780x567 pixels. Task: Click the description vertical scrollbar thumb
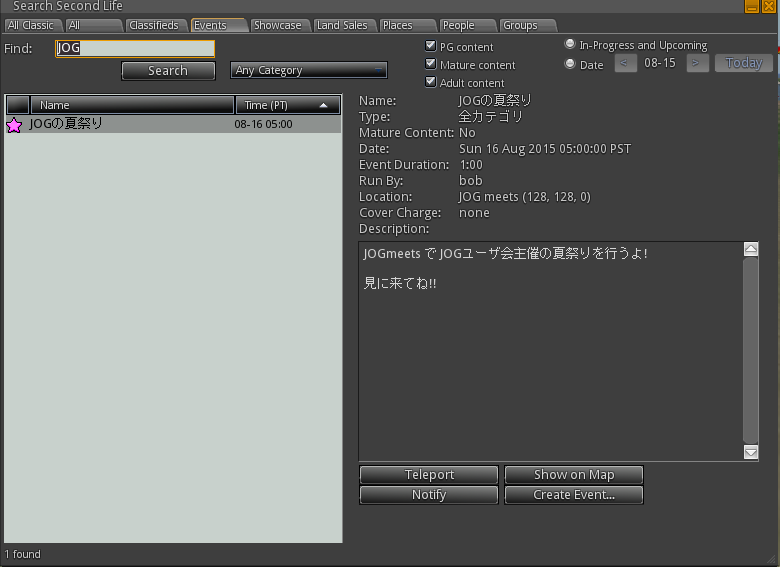751,350
